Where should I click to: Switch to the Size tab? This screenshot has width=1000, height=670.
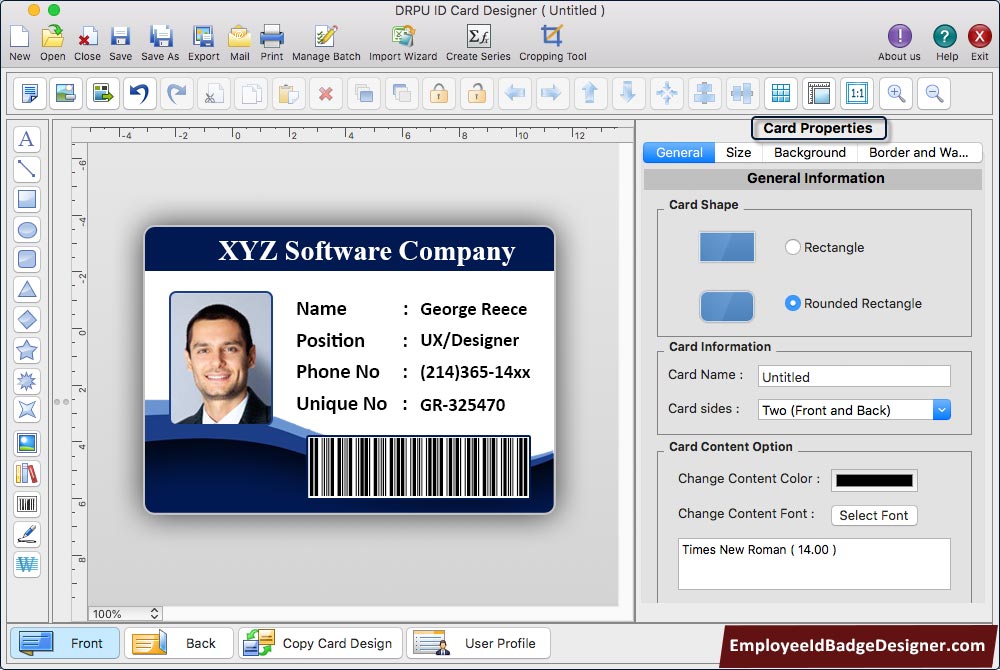[x=739, y=152]
